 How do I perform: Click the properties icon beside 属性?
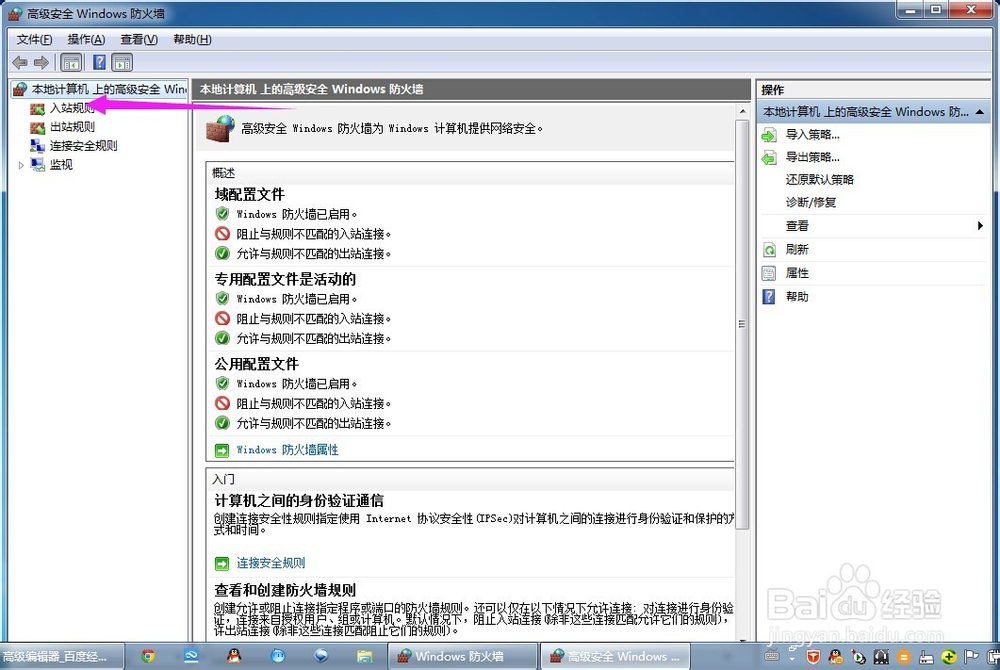pyautogui.click(x=769, y=273)
